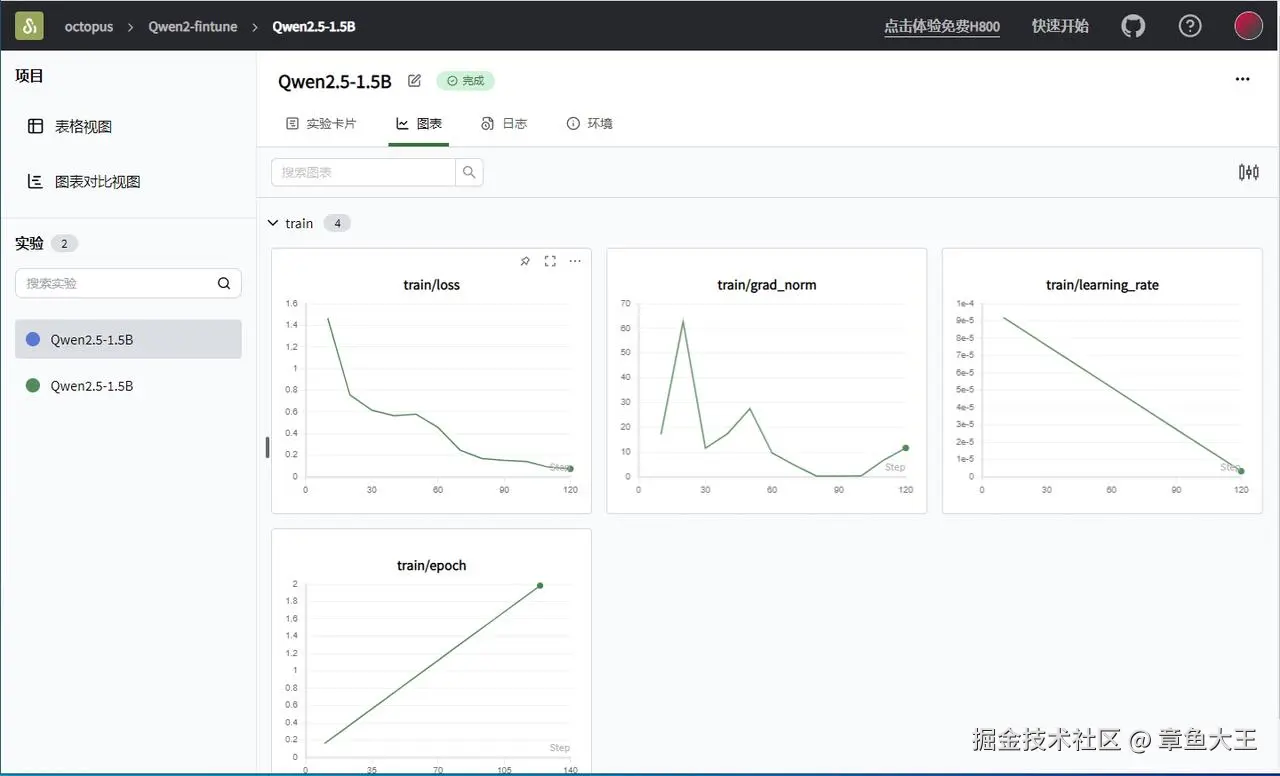Focus the 搜索图表 search field
This screenshot has width=1280, height=776.
pos(363,172)
